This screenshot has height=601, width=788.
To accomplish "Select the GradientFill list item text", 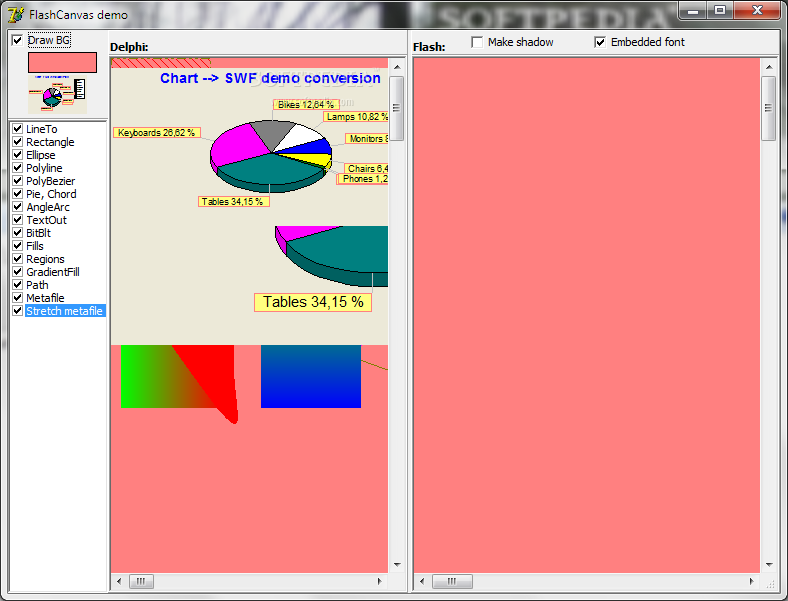I will [53, 272].
